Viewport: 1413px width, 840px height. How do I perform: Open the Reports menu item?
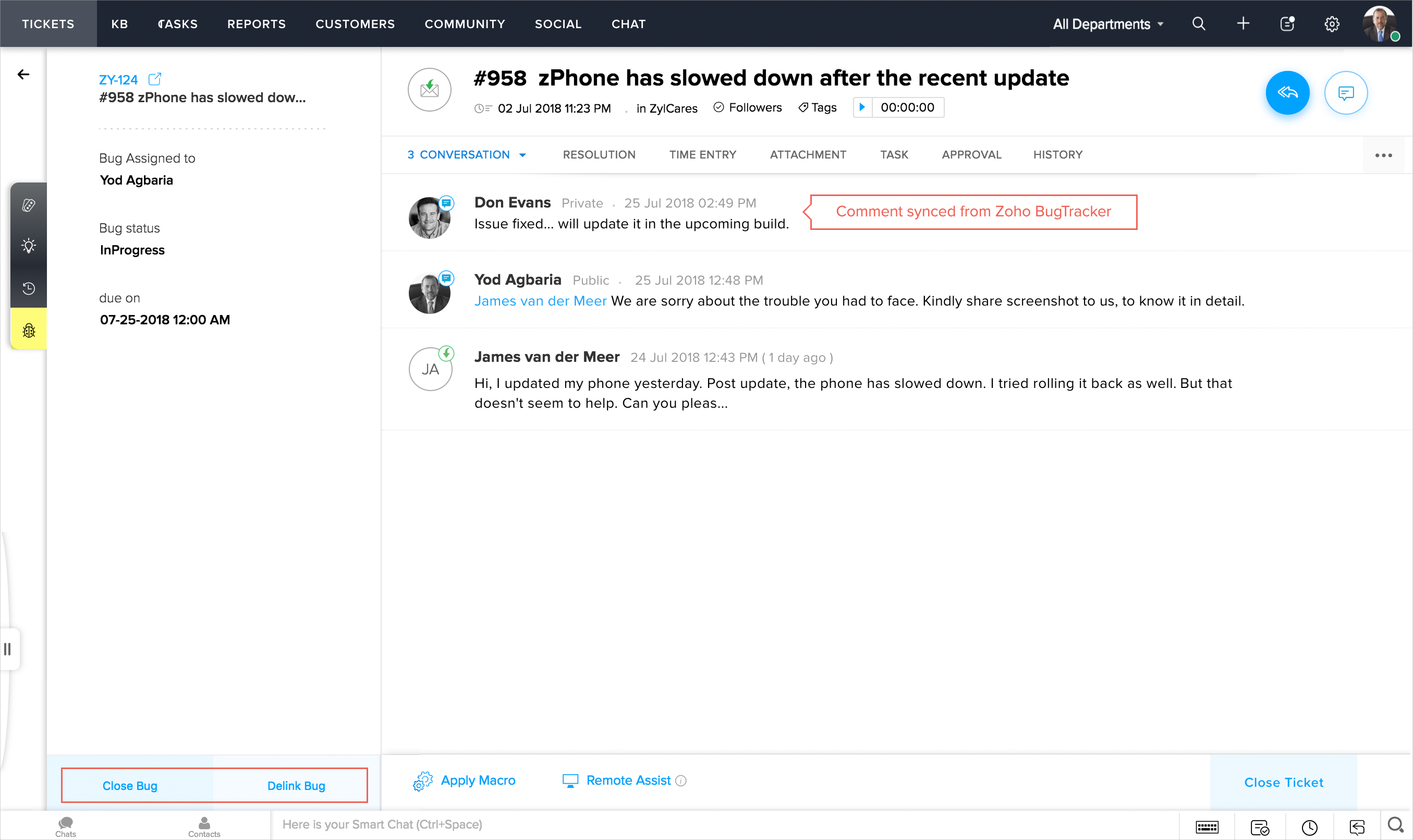tap(257, 24)
